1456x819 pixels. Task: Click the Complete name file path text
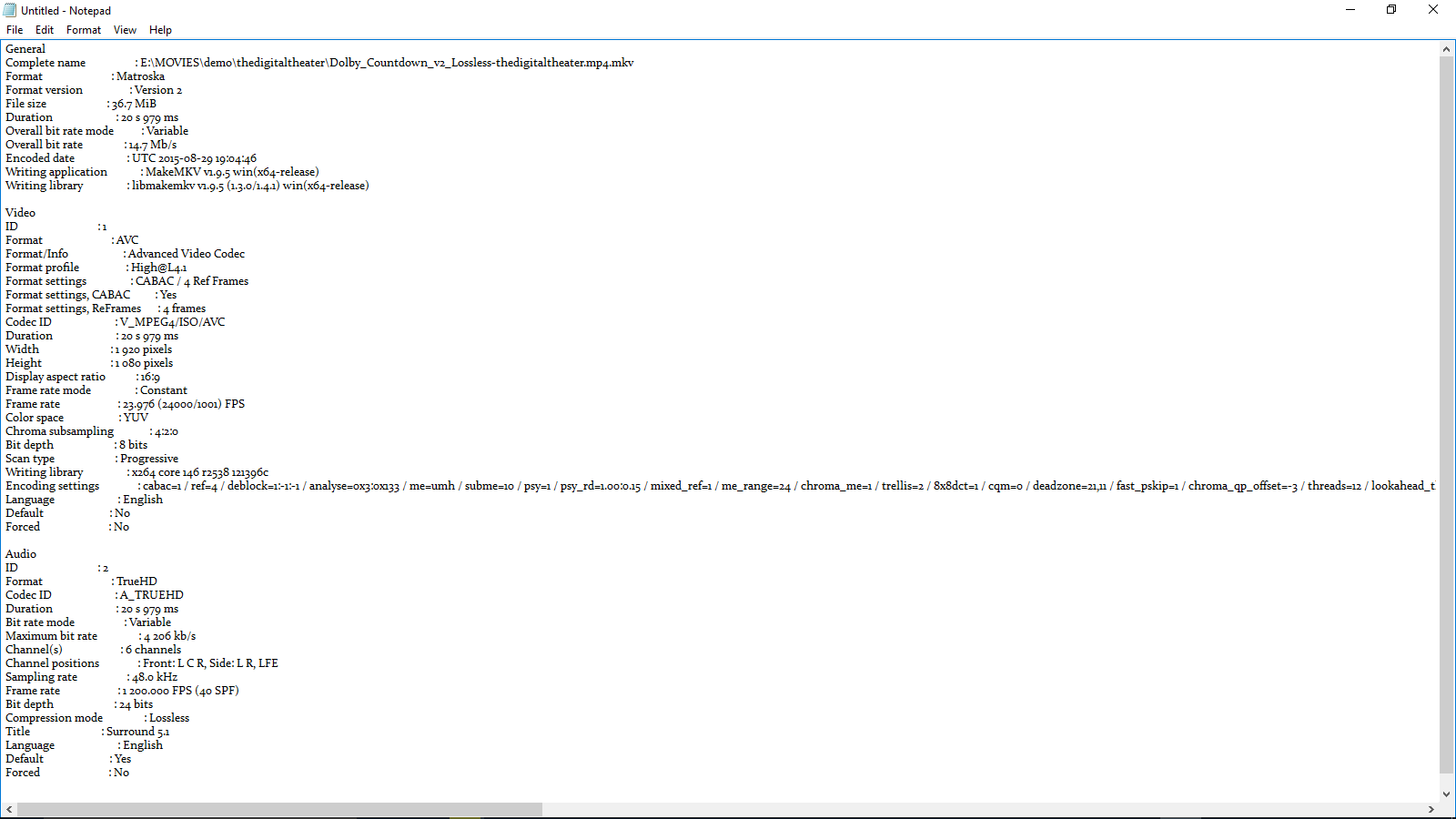(x=387, y=63)
